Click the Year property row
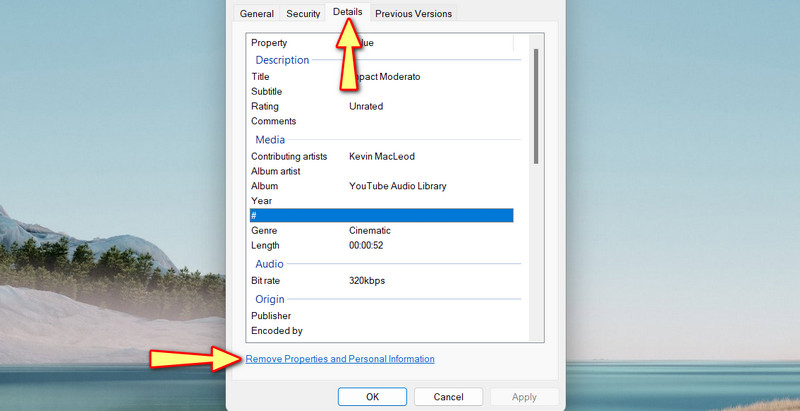 pyautogui.click(x=262, y=200)
